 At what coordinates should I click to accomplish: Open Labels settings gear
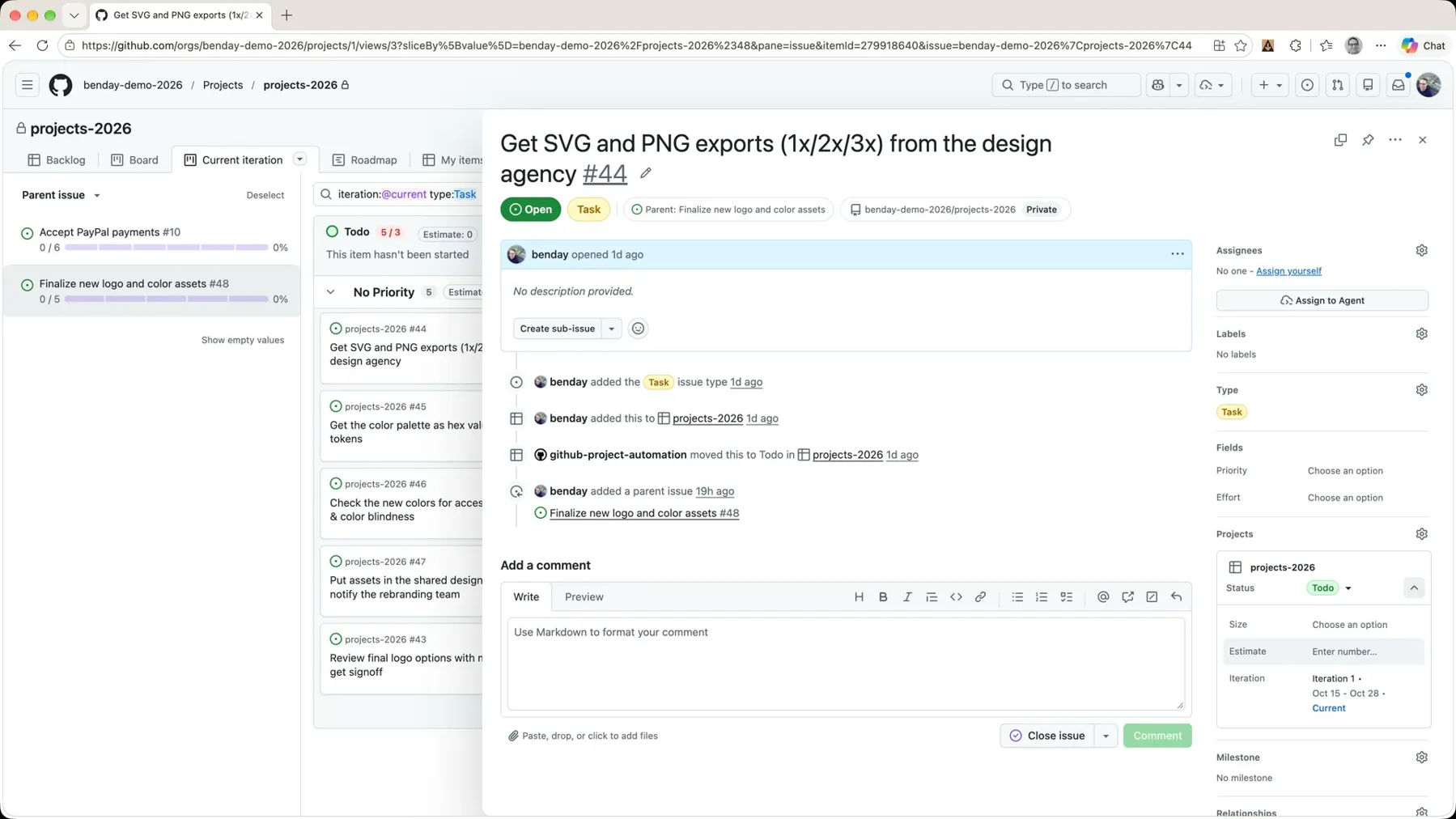tap(1422, 333)
